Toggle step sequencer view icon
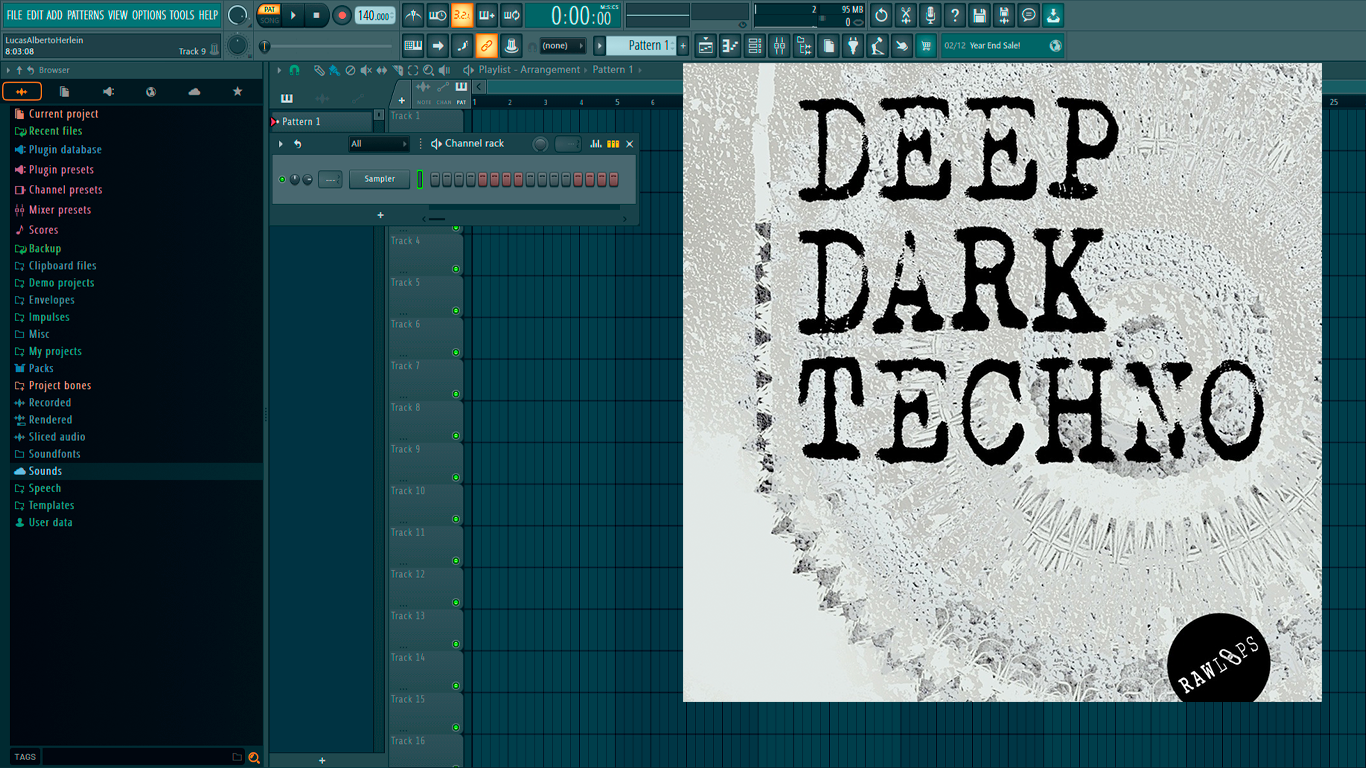 (613, 144)
